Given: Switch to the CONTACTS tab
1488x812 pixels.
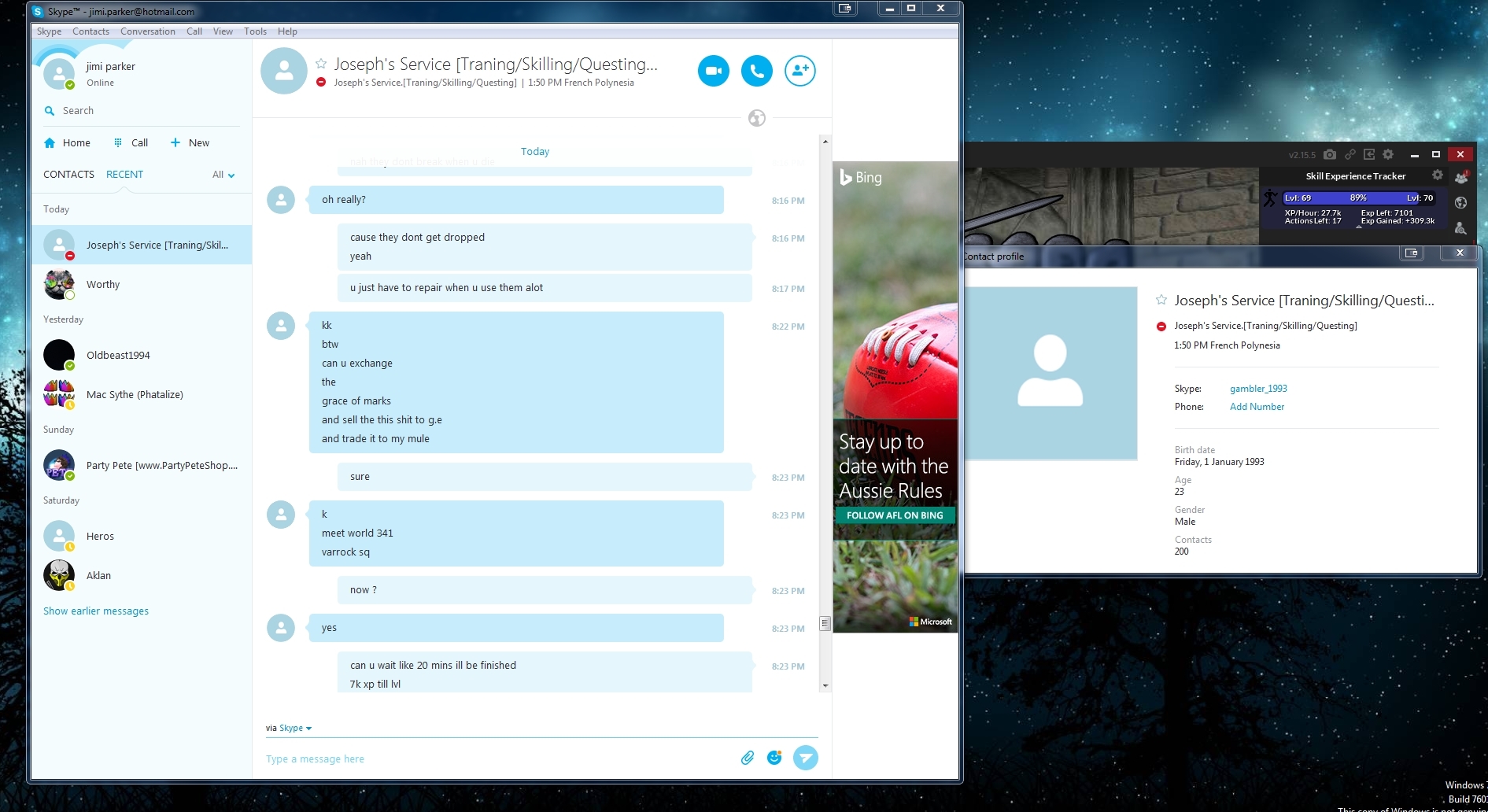Looking at the screenshot, I should pyautogui.click(x=68, y=175).
